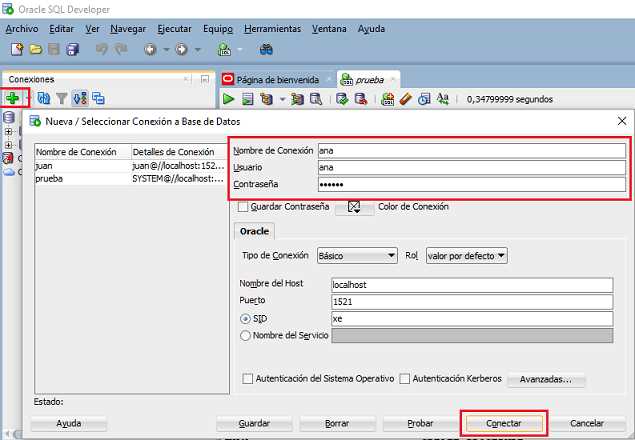Click the Contraseña password field

point(472,184)
